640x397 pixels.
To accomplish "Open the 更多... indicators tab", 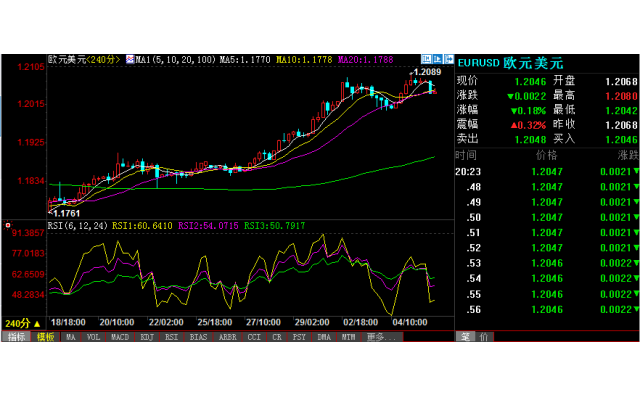I will point(382,337).
